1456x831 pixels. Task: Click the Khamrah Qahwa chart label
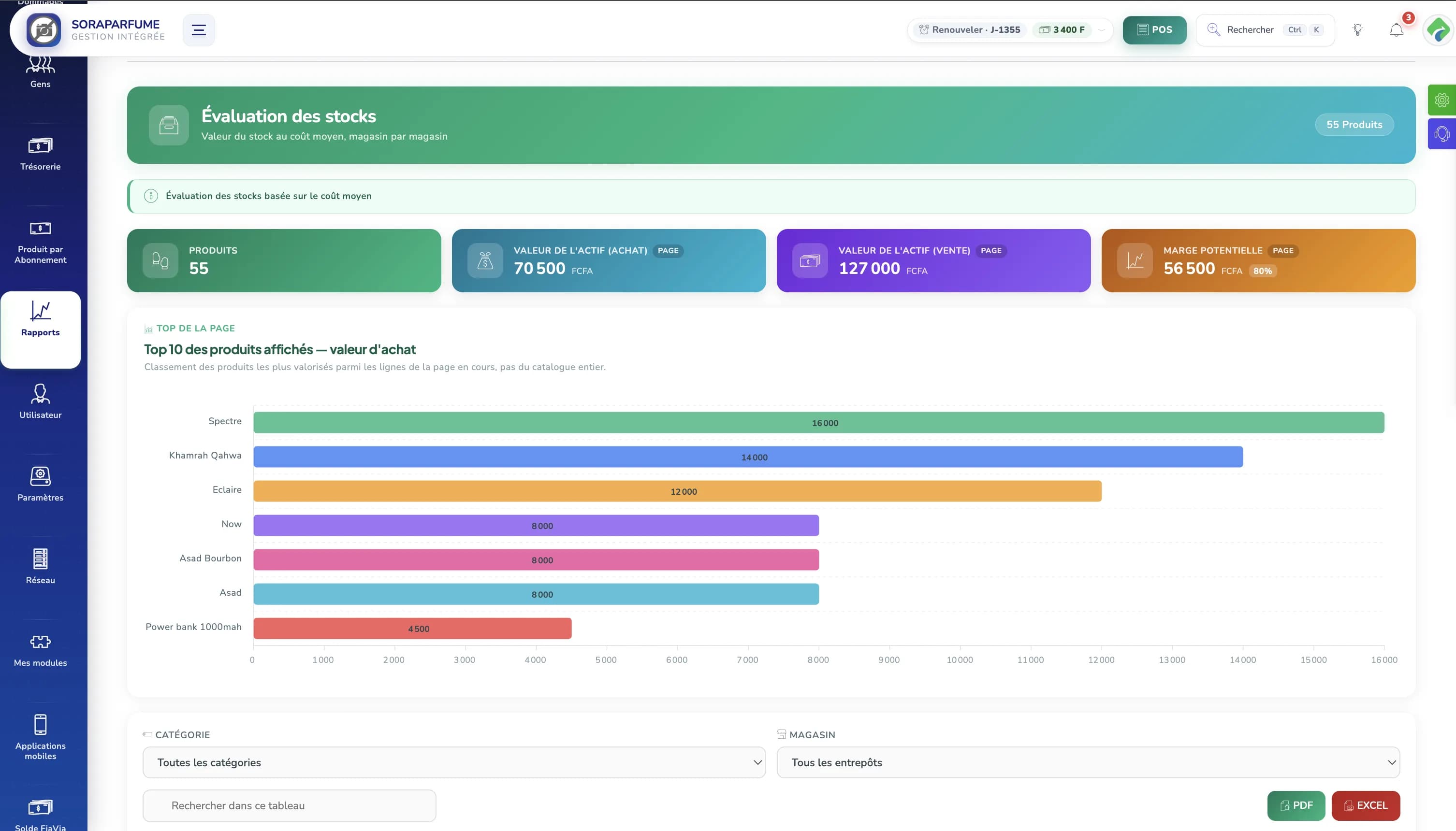point(205,456)
